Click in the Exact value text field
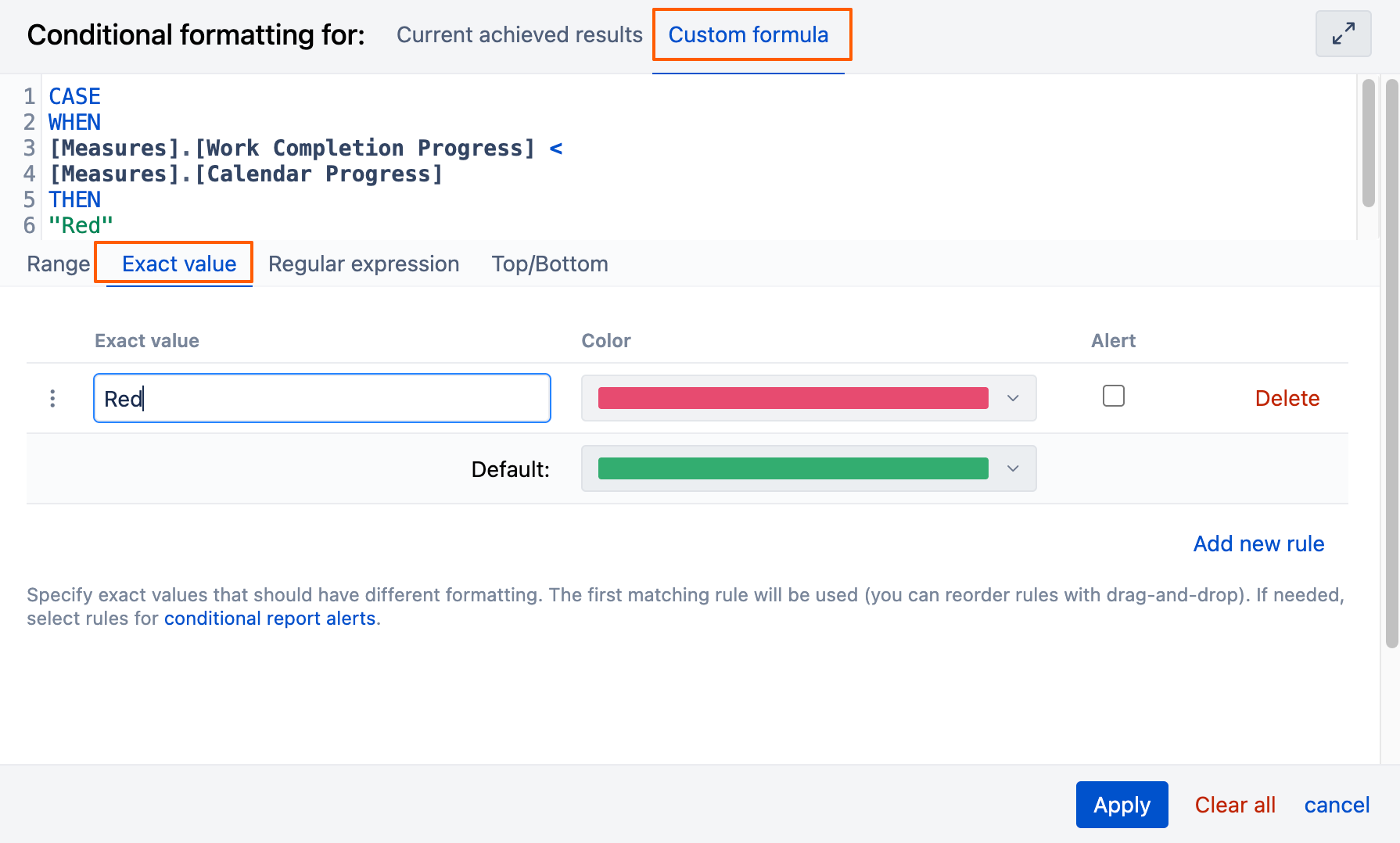 (x=322, y=399)
